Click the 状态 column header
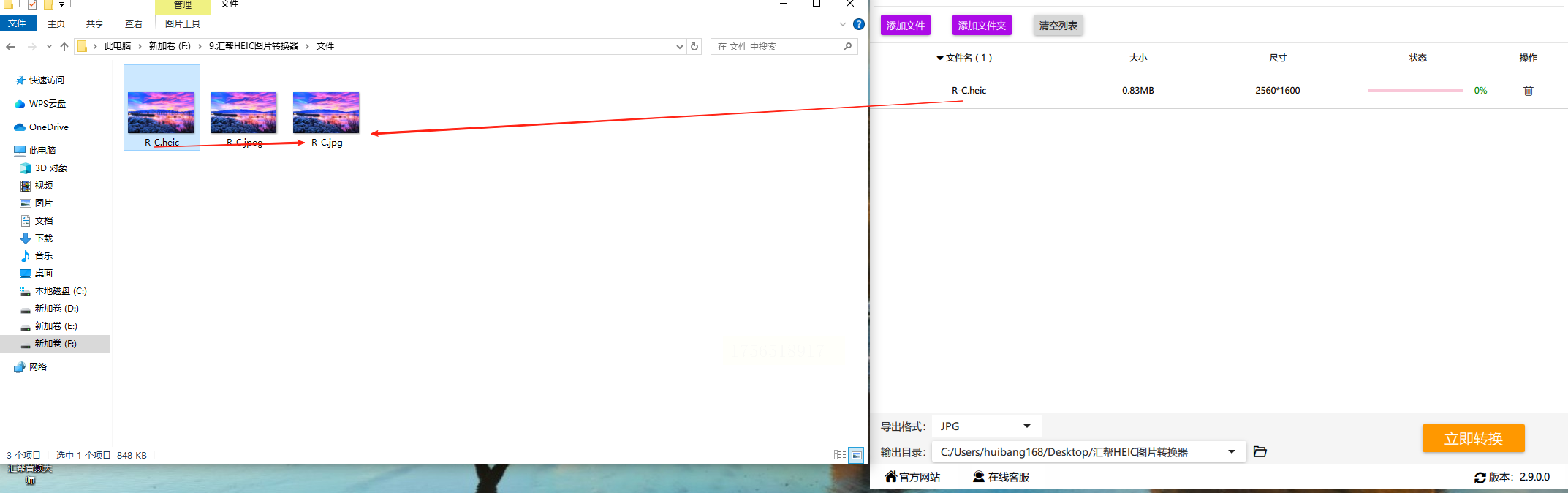Viewport: 1568px width, 493px height. 1418,58
